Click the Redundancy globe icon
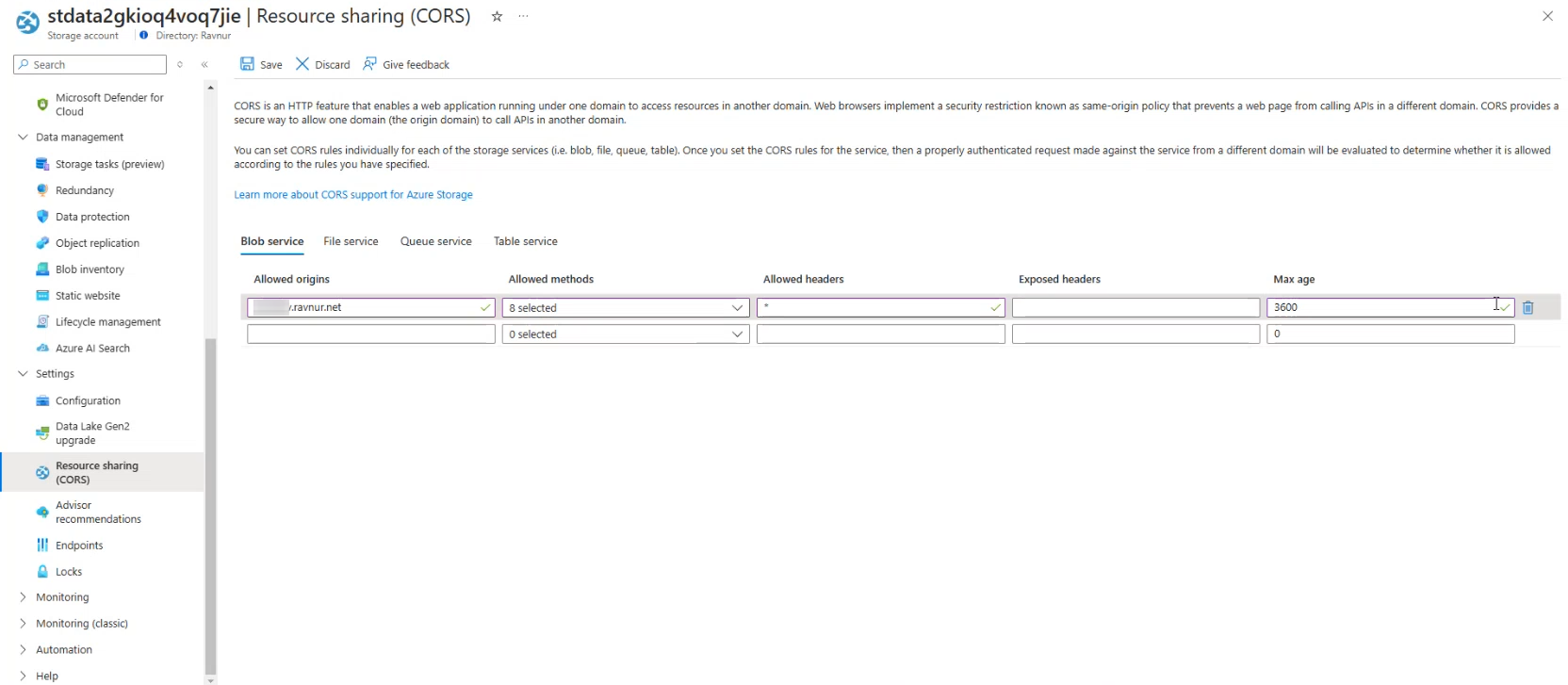The image size is (1568, 685). pyautogui.click(x=42, y=190)
